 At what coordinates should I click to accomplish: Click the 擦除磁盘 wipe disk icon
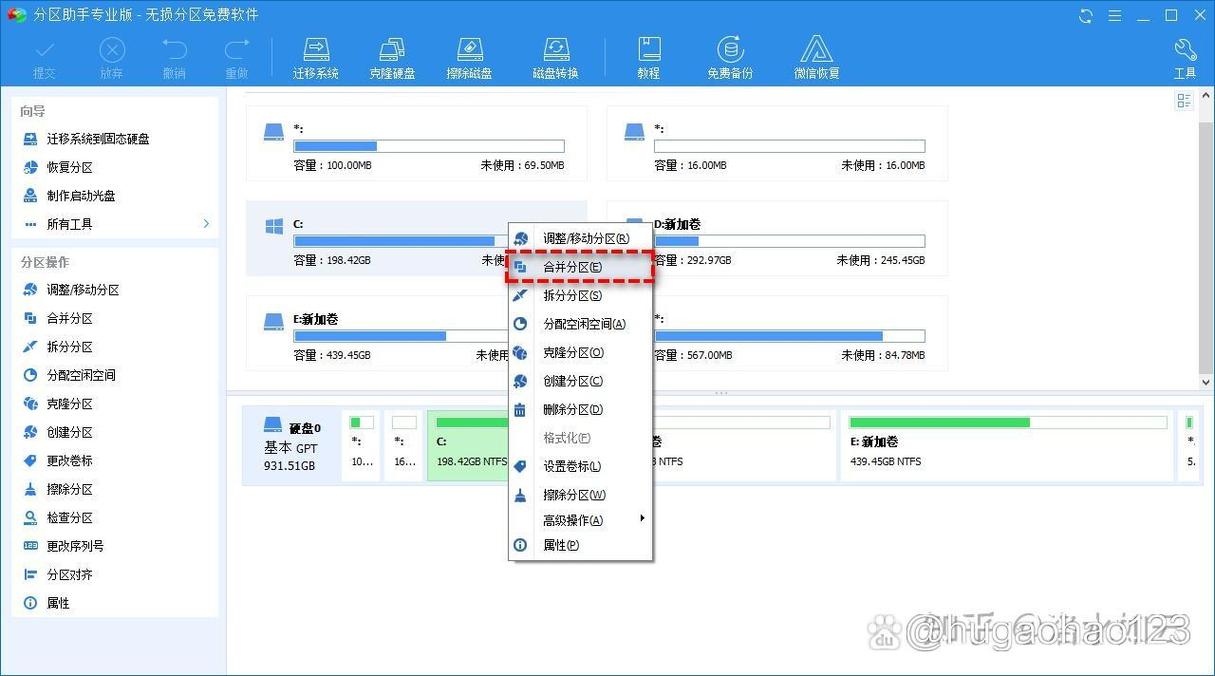point(470,55)
